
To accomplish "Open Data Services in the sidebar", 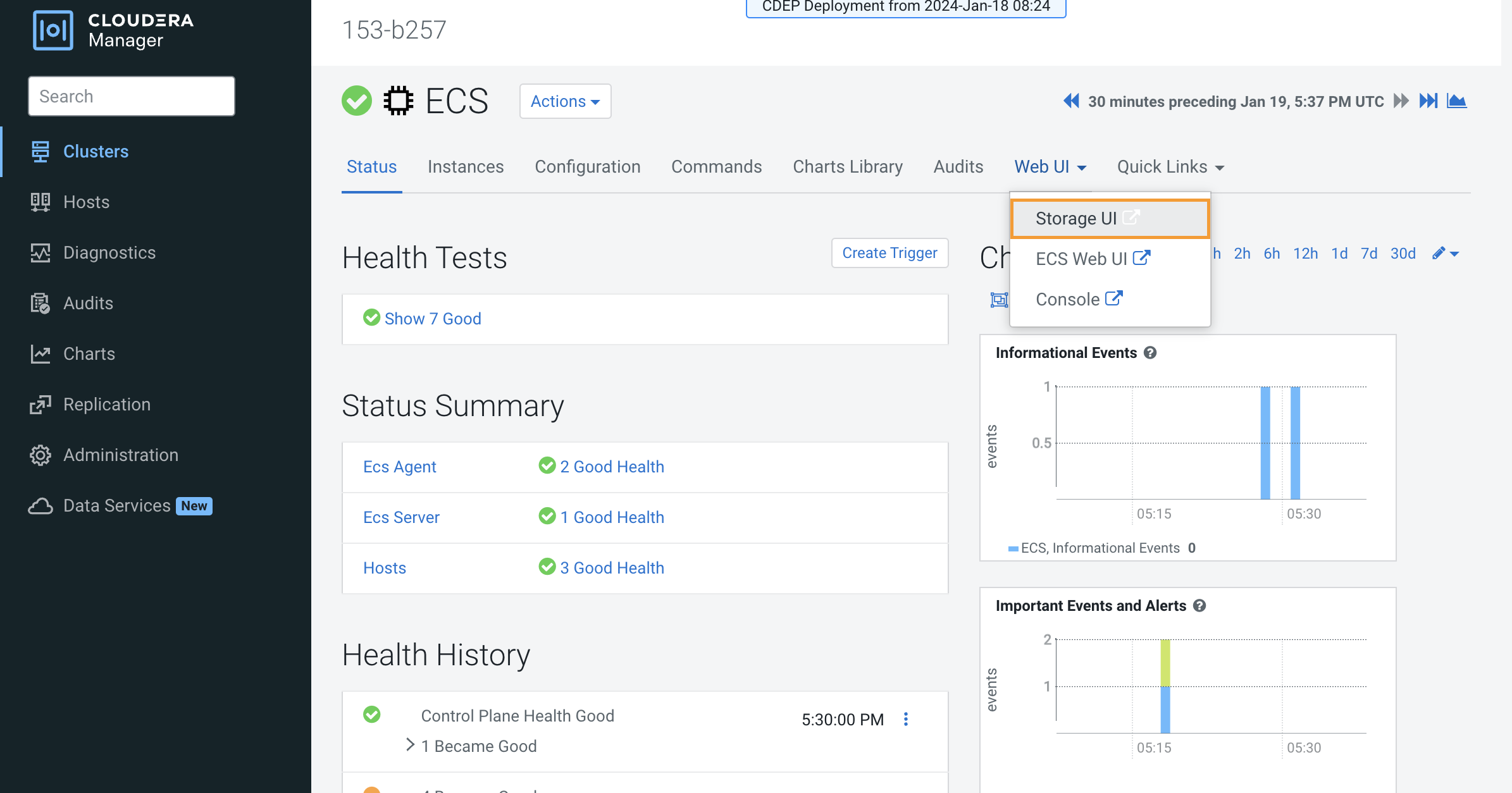I will 117,506.
